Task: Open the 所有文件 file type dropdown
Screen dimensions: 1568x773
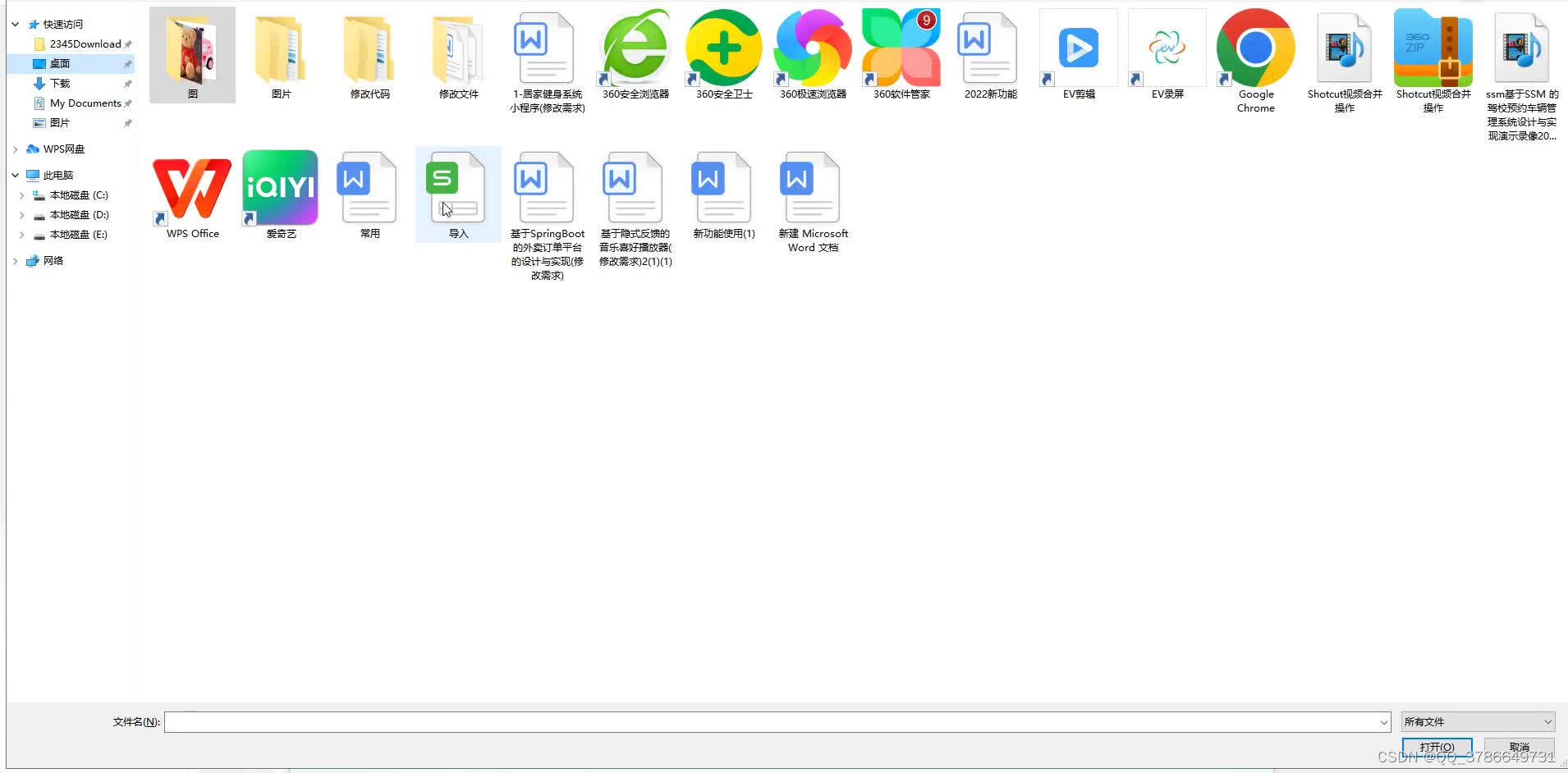Action: (x=1478, y=722)
